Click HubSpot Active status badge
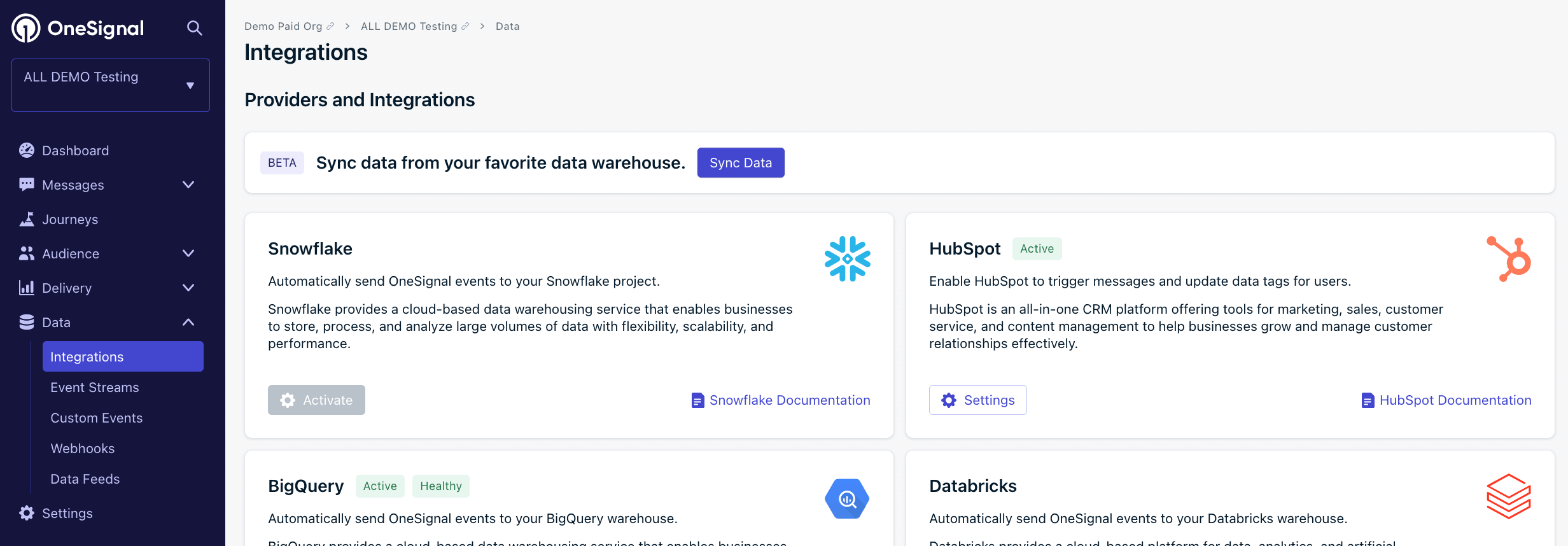Screen dimensions: 1568x546 1037,249
